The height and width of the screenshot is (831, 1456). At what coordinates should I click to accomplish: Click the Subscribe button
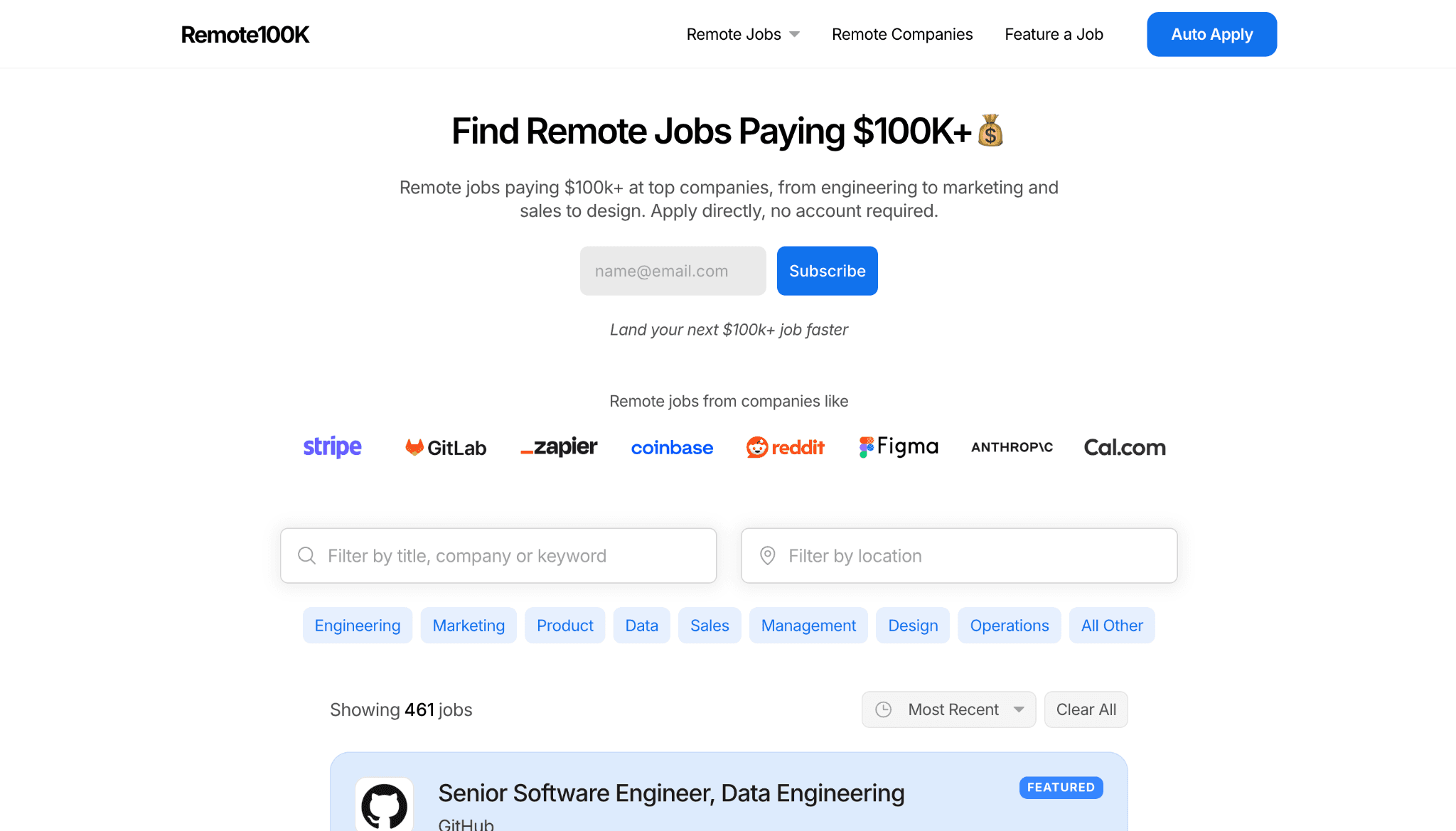click(x=827, y=271)
